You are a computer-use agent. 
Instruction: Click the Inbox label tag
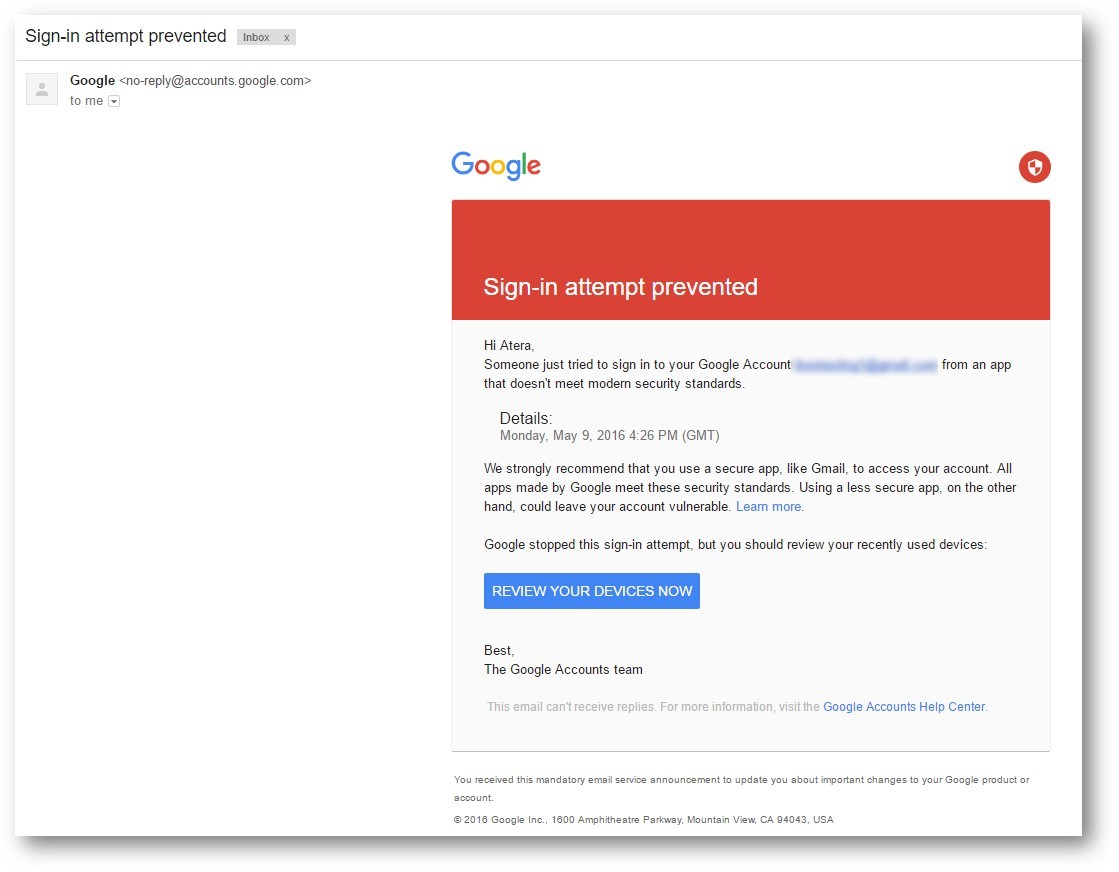pos(256,38)
